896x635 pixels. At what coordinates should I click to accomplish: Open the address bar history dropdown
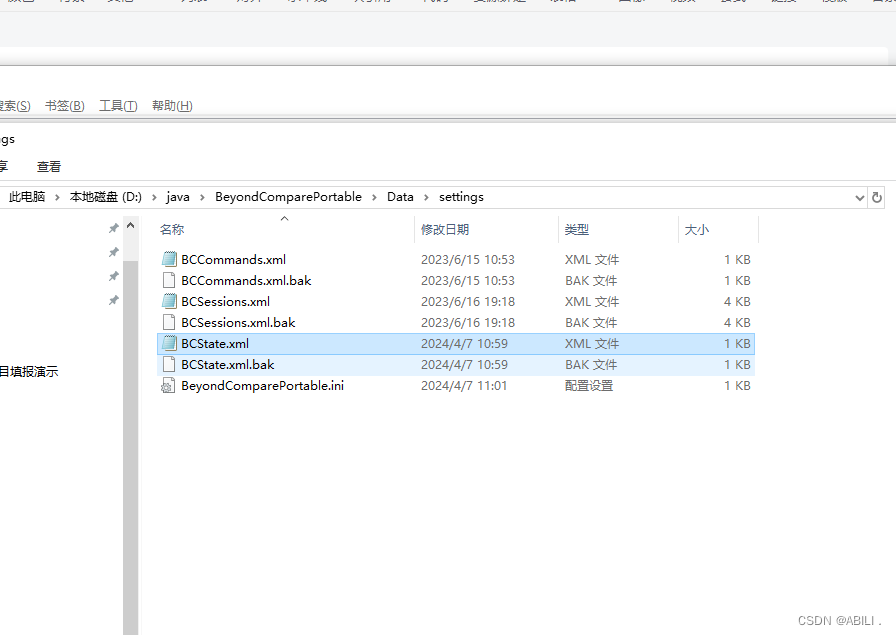pos(859,198)
